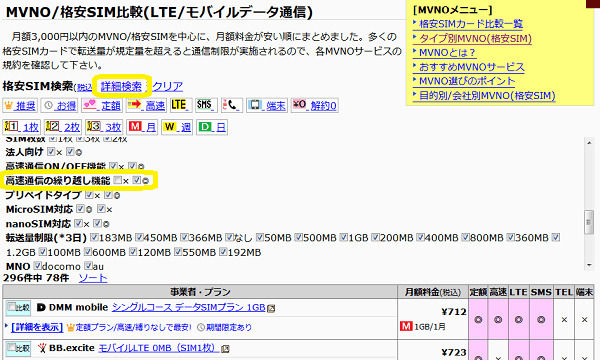Toggle the docomo MNO checkbox
600x360 pixels.
pos(37,265)
